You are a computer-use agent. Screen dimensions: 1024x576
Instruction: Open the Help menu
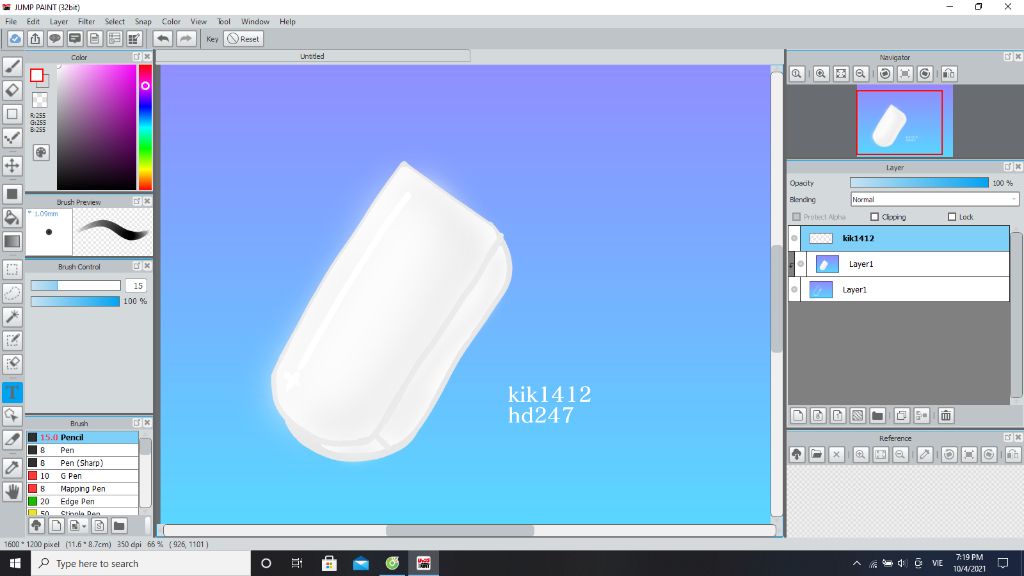coord(287,22)
